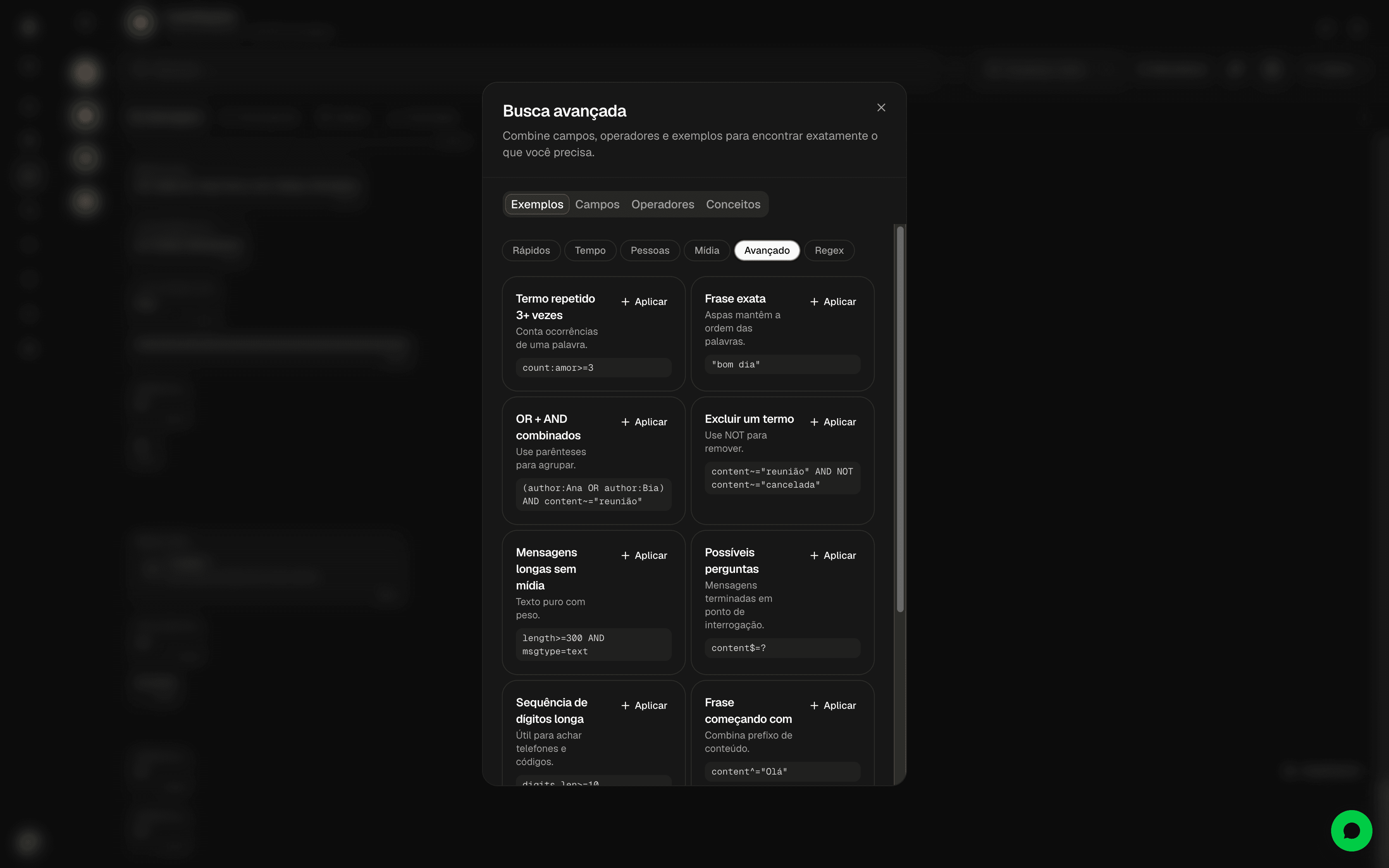1389x868 pixels.
Task: Click the dialog's vertical scrollbar thumb
Action: pos(900,419)
